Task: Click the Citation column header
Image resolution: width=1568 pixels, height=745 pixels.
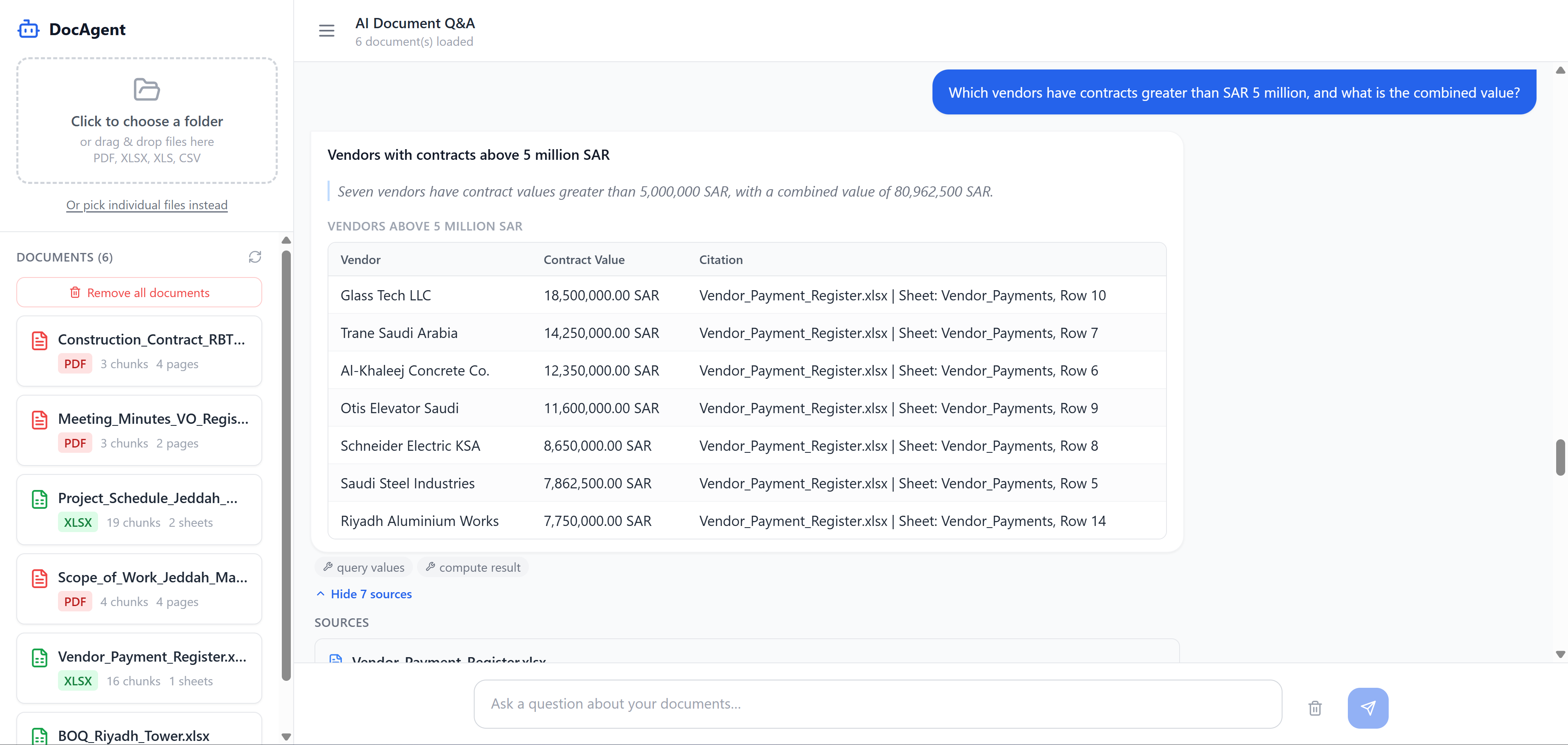Action: click(721, 260)
